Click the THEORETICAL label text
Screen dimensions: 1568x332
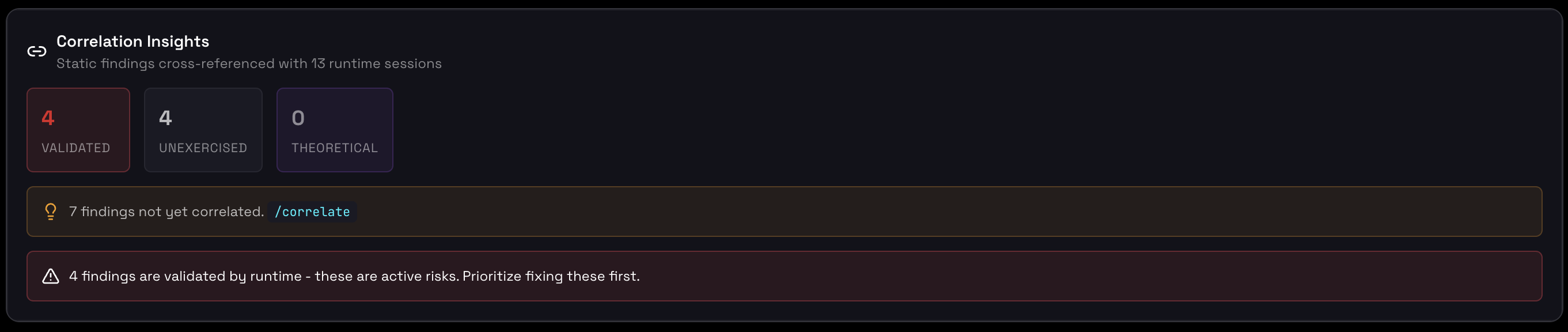[x=334, y=148]
